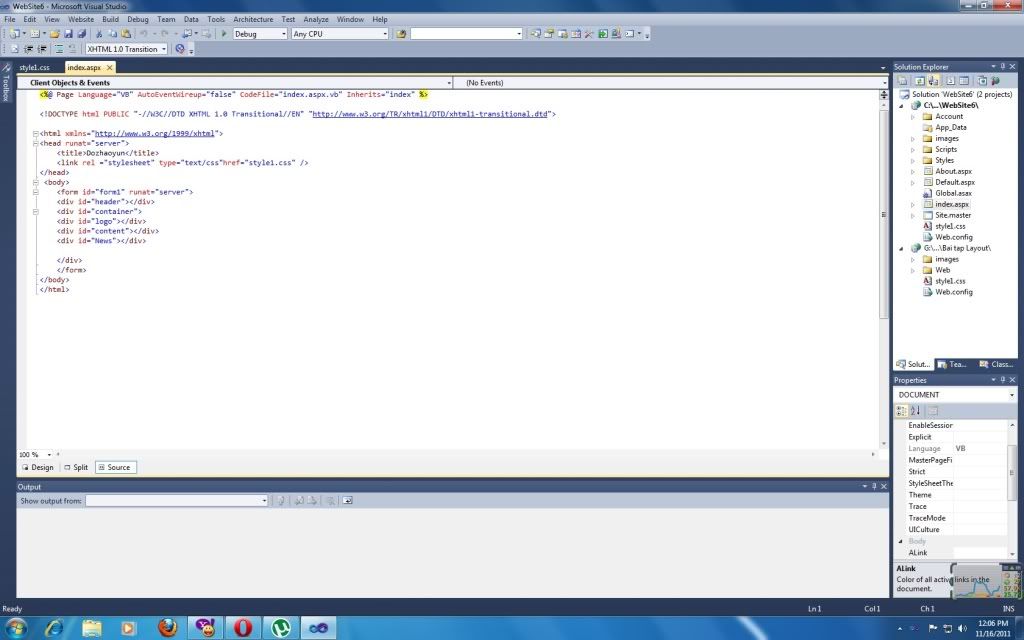Click the Copy icon in the toolbar
This screenshot has height=640, width=1024.
click(x=112, y=34)
